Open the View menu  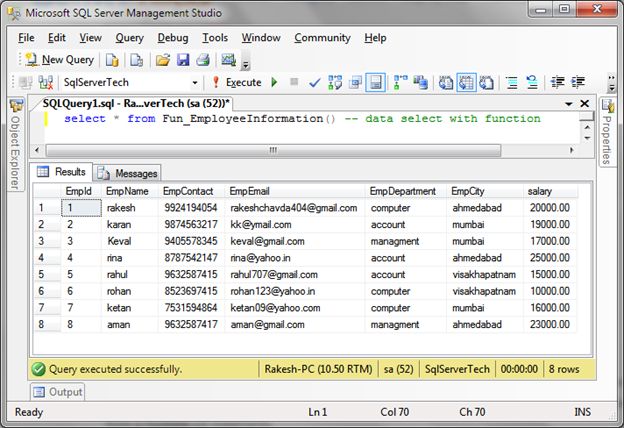pyautogui.click(x=90, y=38)
